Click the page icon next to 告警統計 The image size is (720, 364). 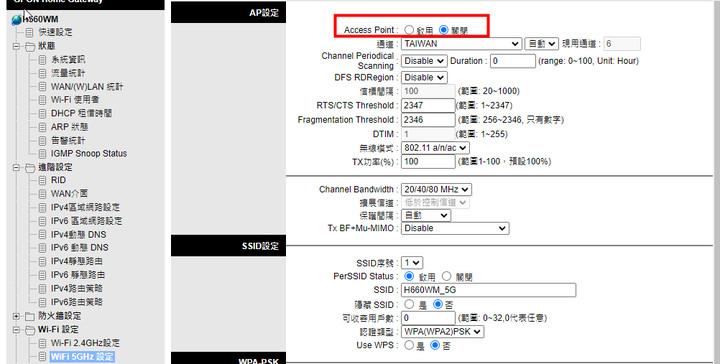tap(42, 141)
